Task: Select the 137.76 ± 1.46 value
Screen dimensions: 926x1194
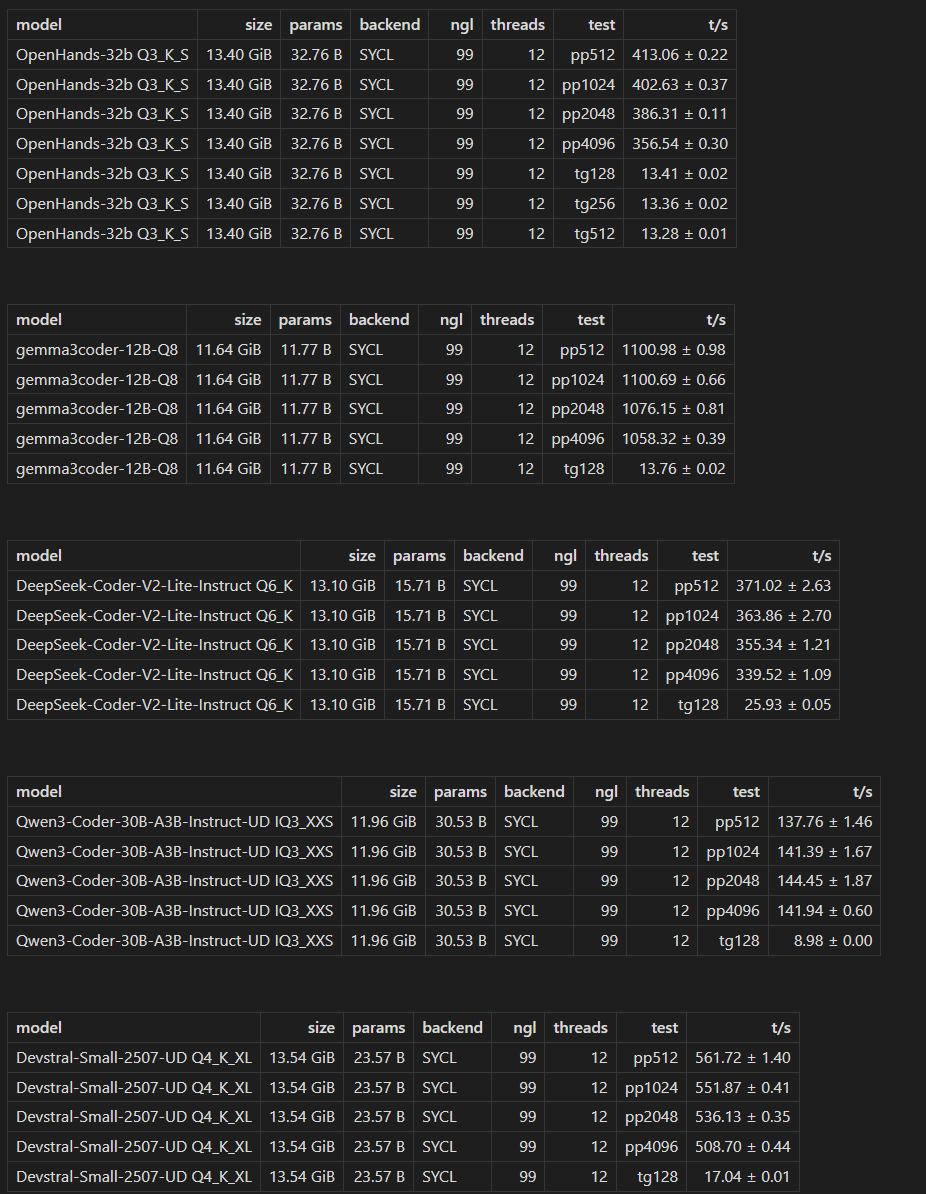Action: tap(824, 822)
